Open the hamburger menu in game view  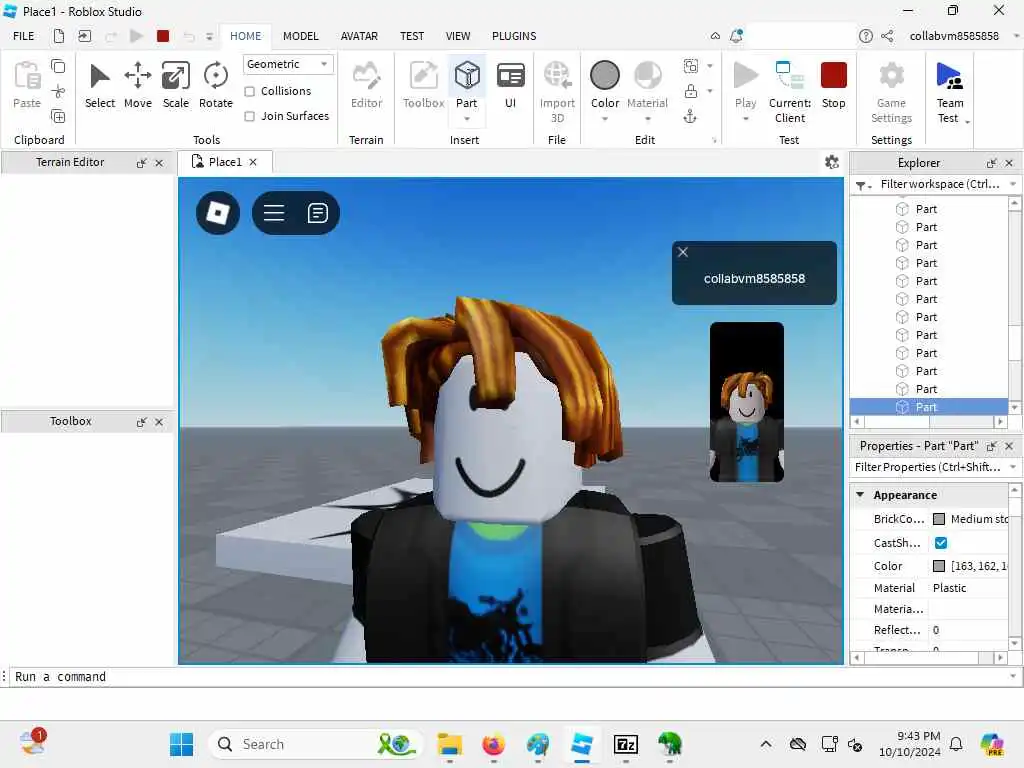click(274, 213)
